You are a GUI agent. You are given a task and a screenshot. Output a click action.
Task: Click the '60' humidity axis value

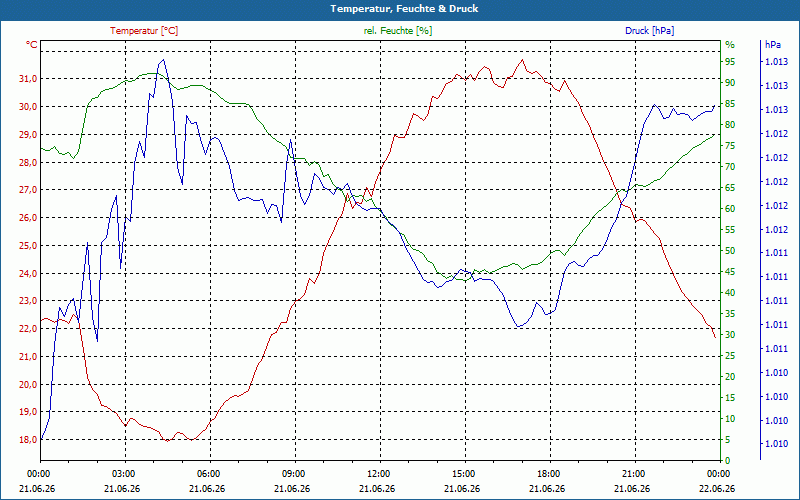click(730, 209)
